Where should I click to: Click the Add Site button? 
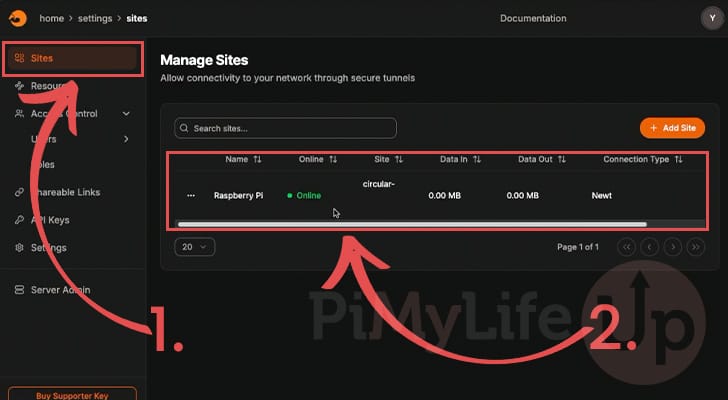click(x=672, y=128)
